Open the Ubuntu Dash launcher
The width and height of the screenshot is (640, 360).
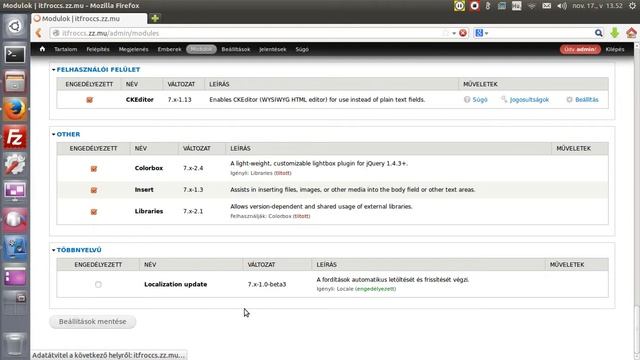15,27
